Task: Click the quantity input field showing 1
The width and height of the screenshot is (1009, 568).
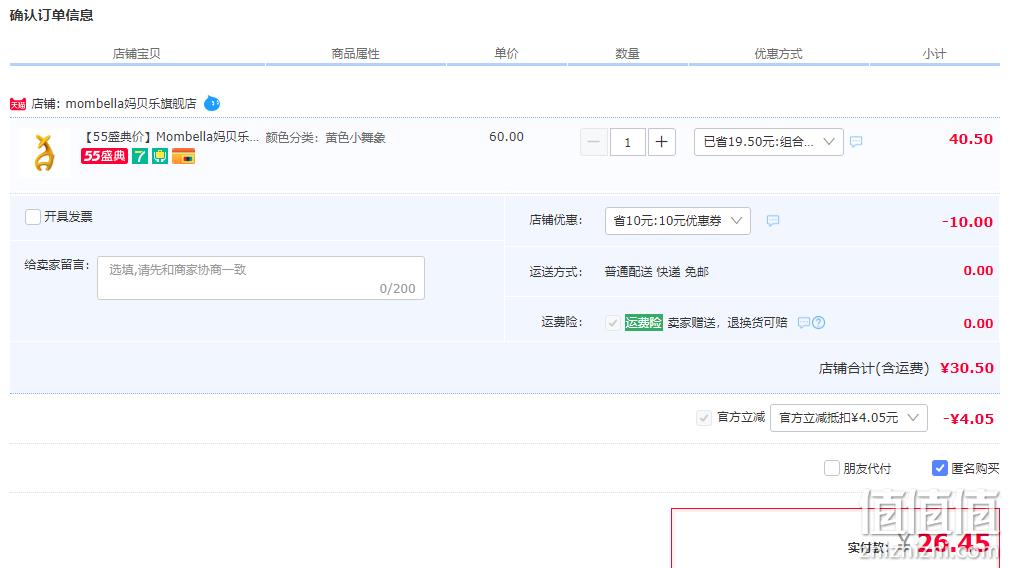Action: [x=627, y=142]
